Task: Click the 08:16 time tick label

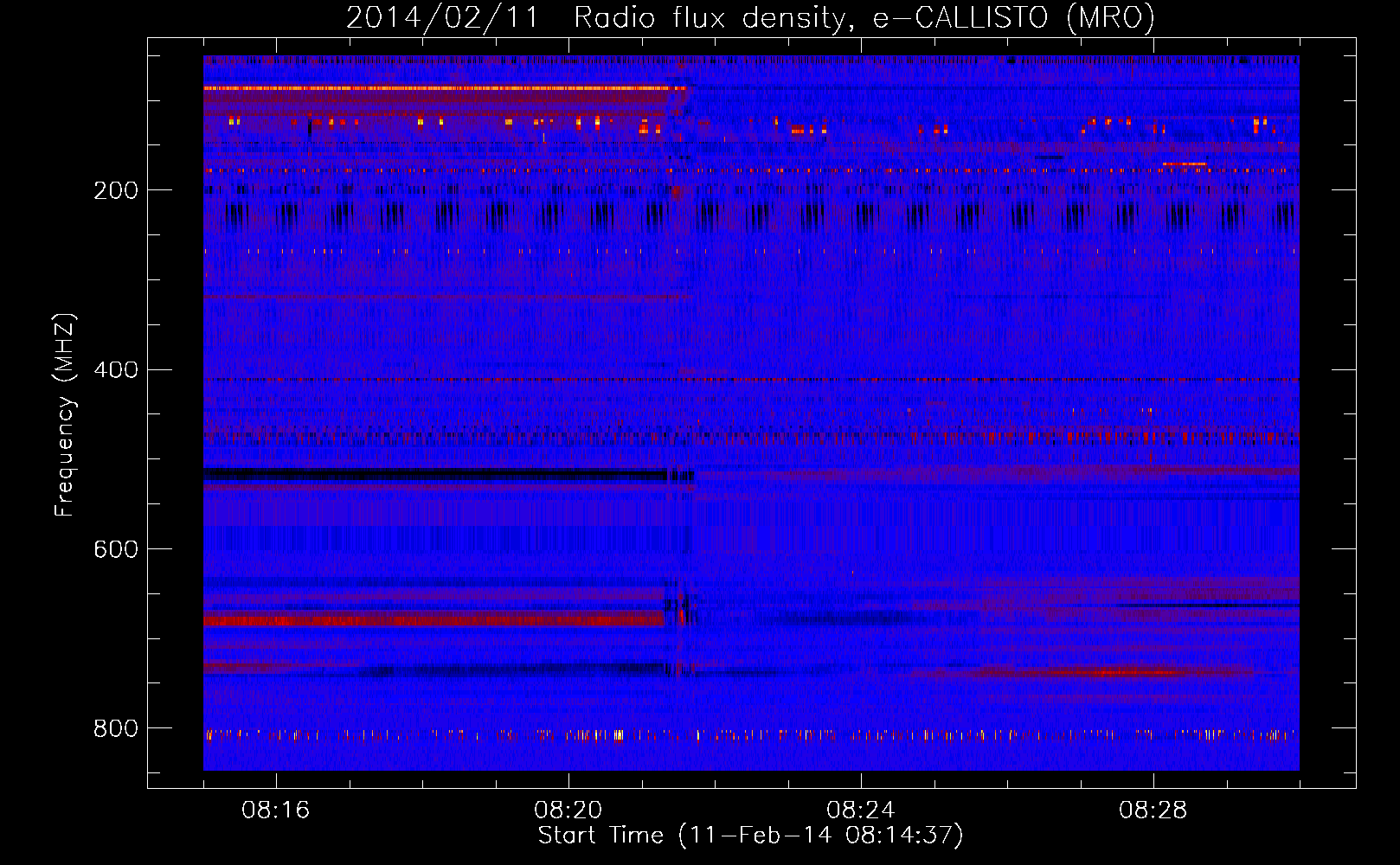Action: tap(275, 811)
